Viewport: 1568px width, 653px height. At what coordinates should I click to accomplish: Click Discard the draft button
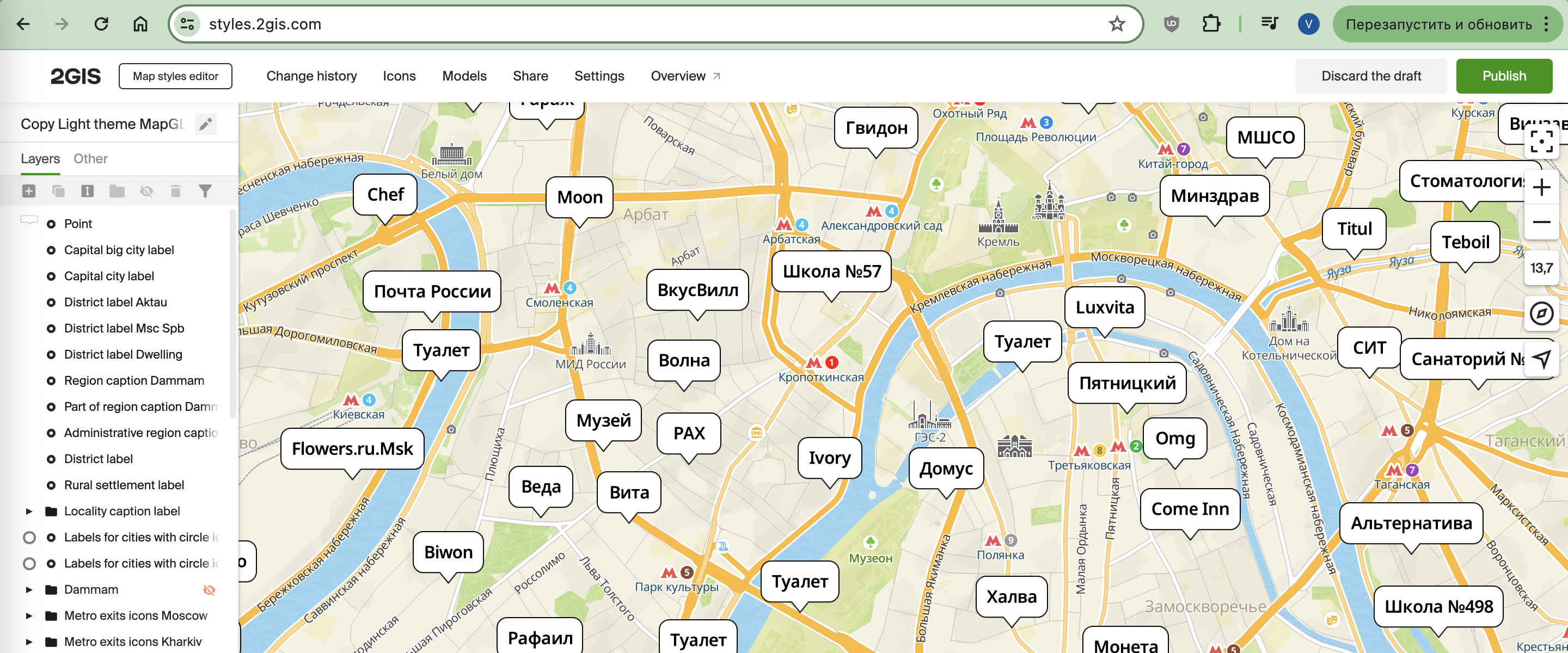point(1370,76)
